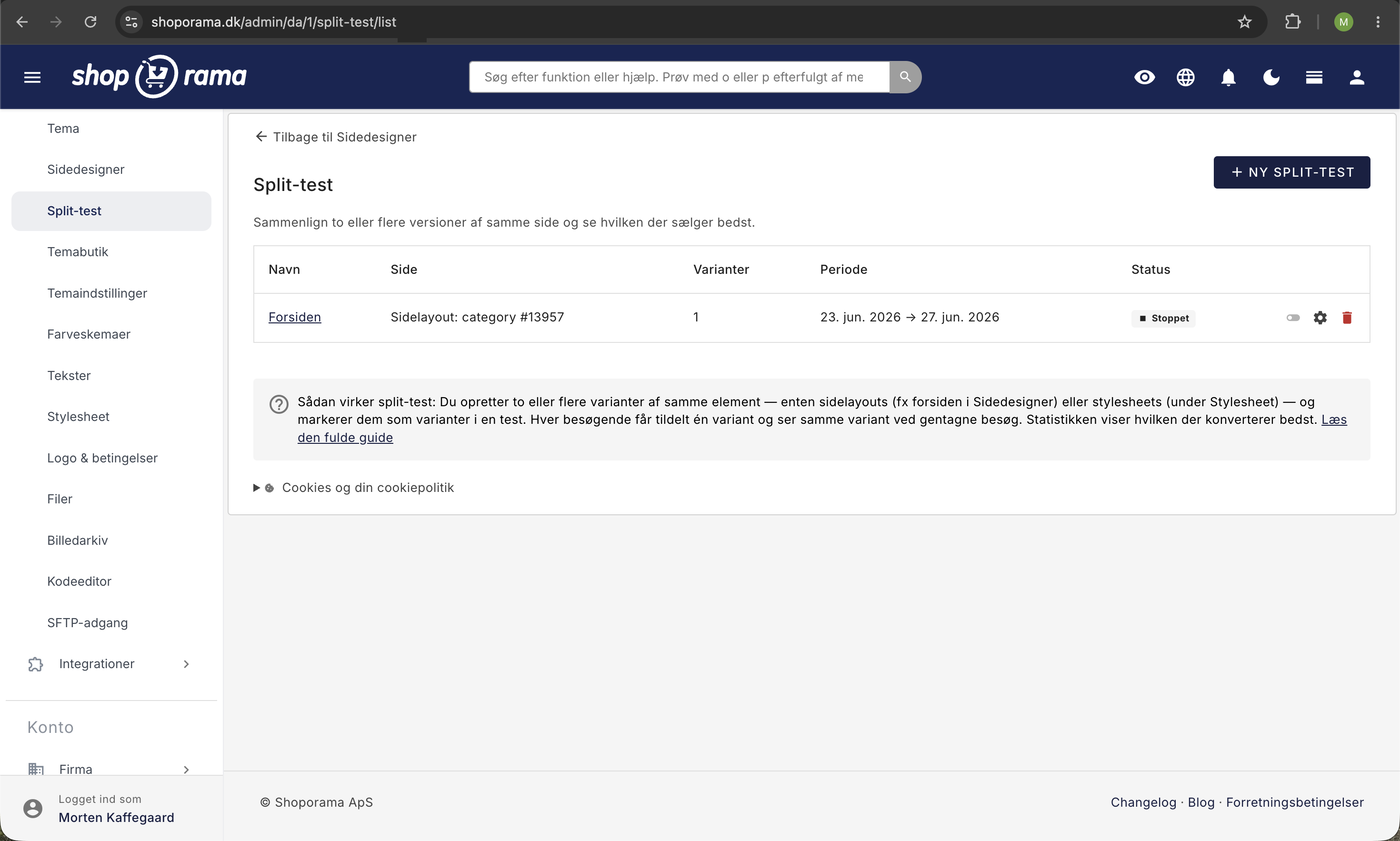
Task: Open Læs den fulde guide link
Action: 822,428
